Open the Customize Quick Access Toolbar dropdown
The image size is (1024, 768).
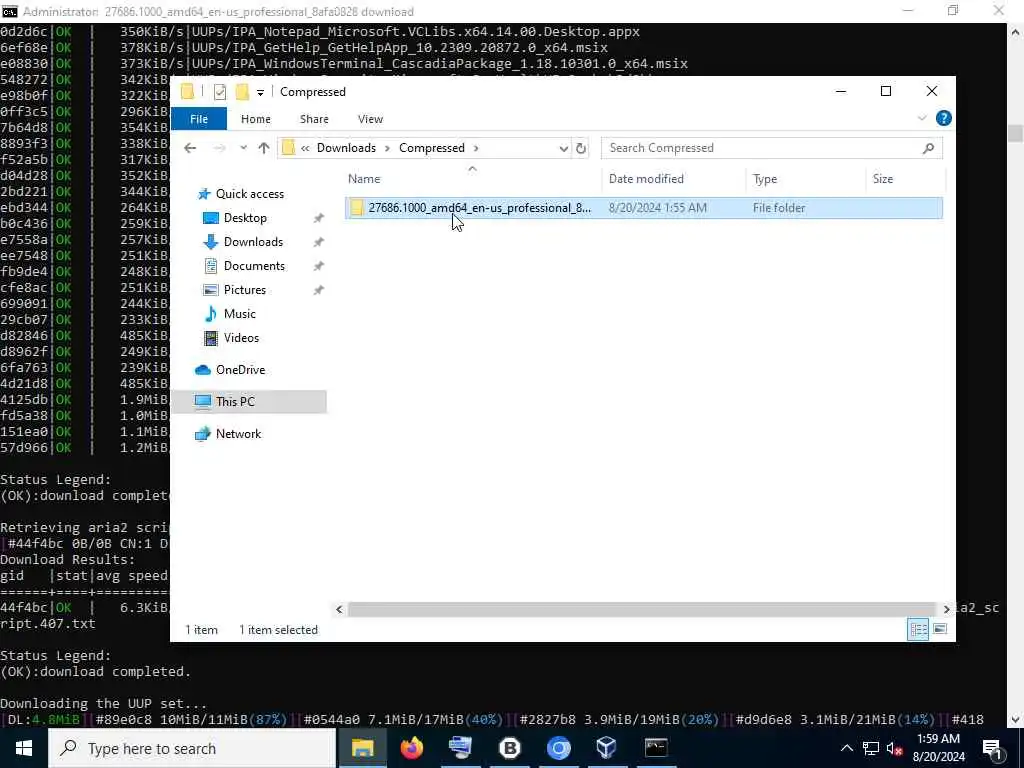(x=260, y=93)
